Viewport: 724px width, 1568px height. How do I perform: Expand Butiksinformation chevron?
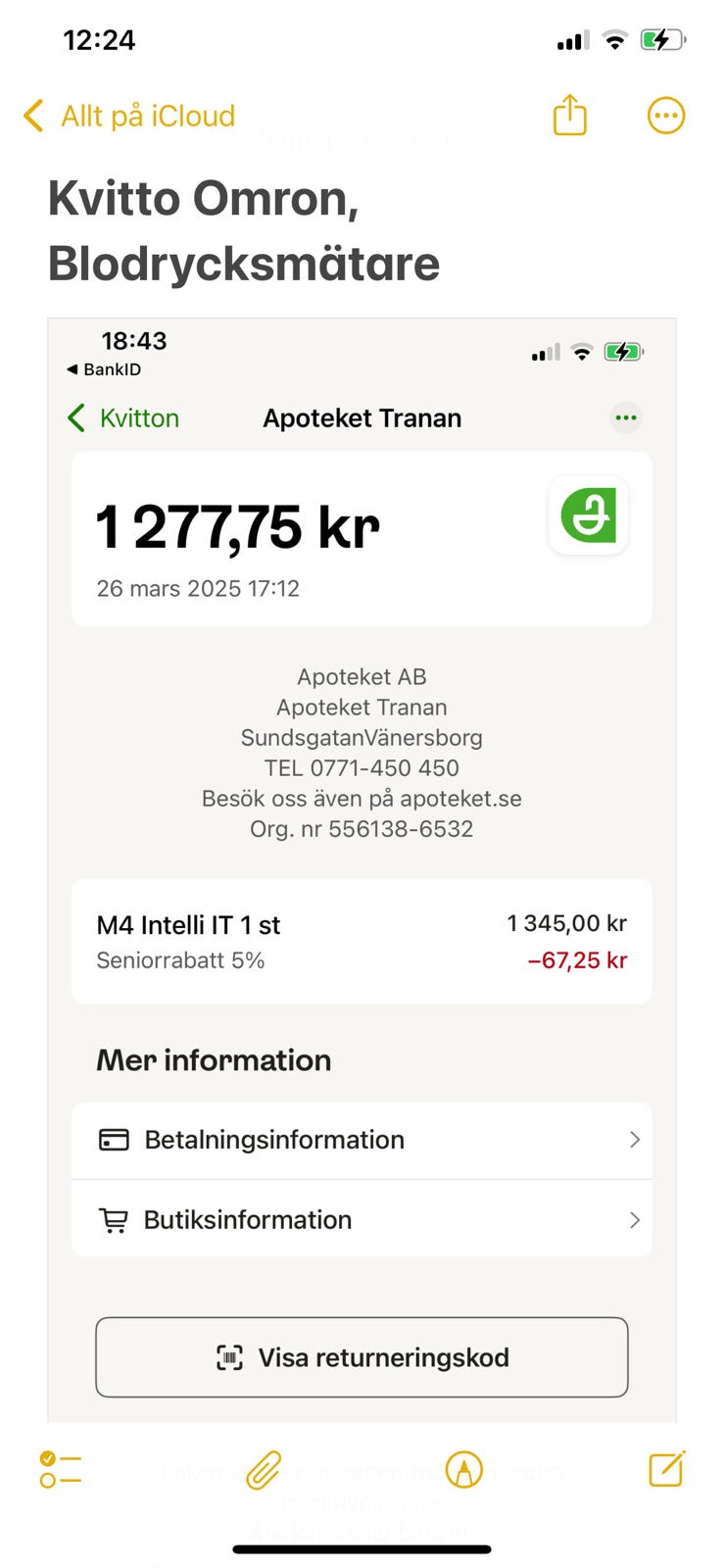(x=634, y=1220)
